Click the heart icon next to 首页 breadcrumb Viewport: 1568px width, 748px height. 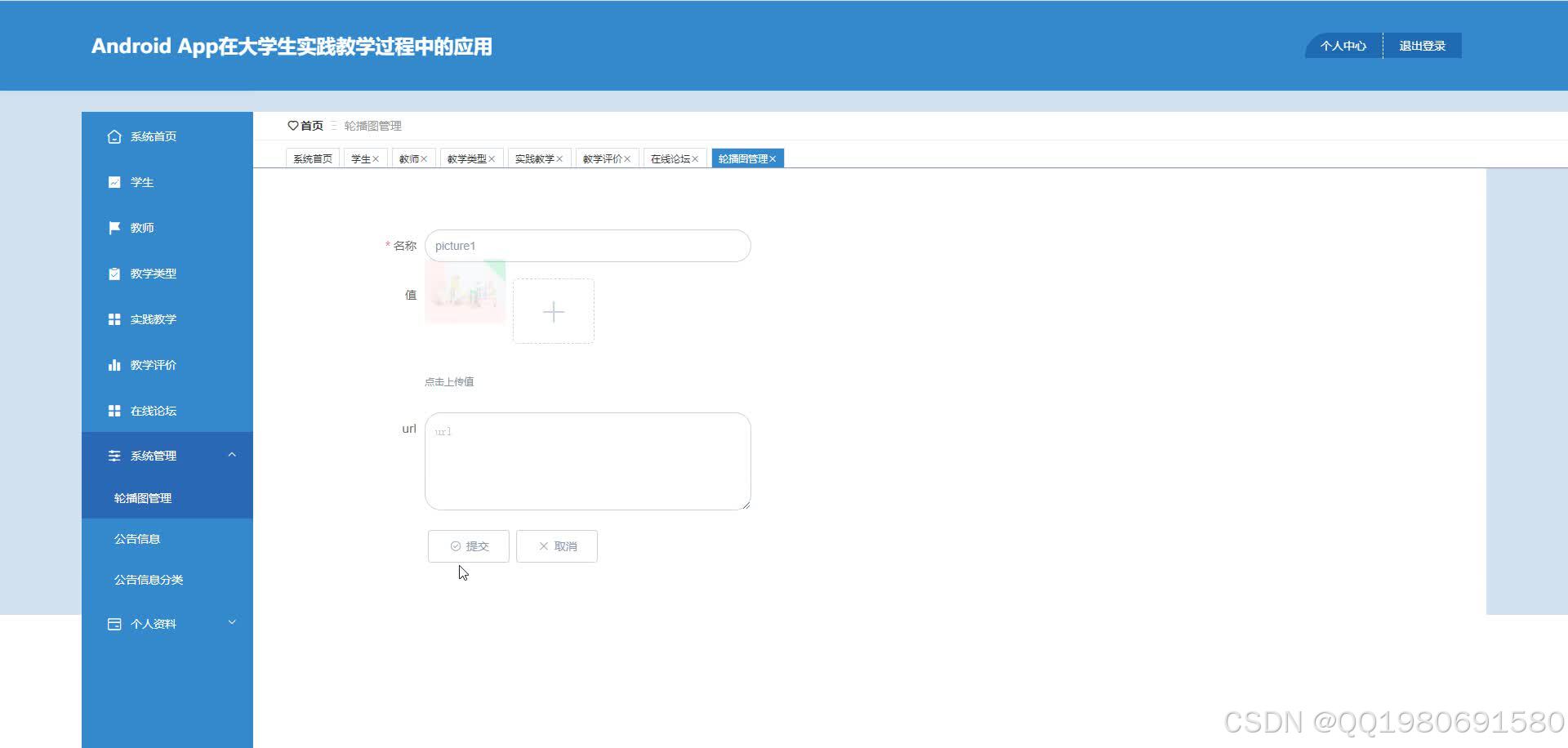(x=294, y=125)
